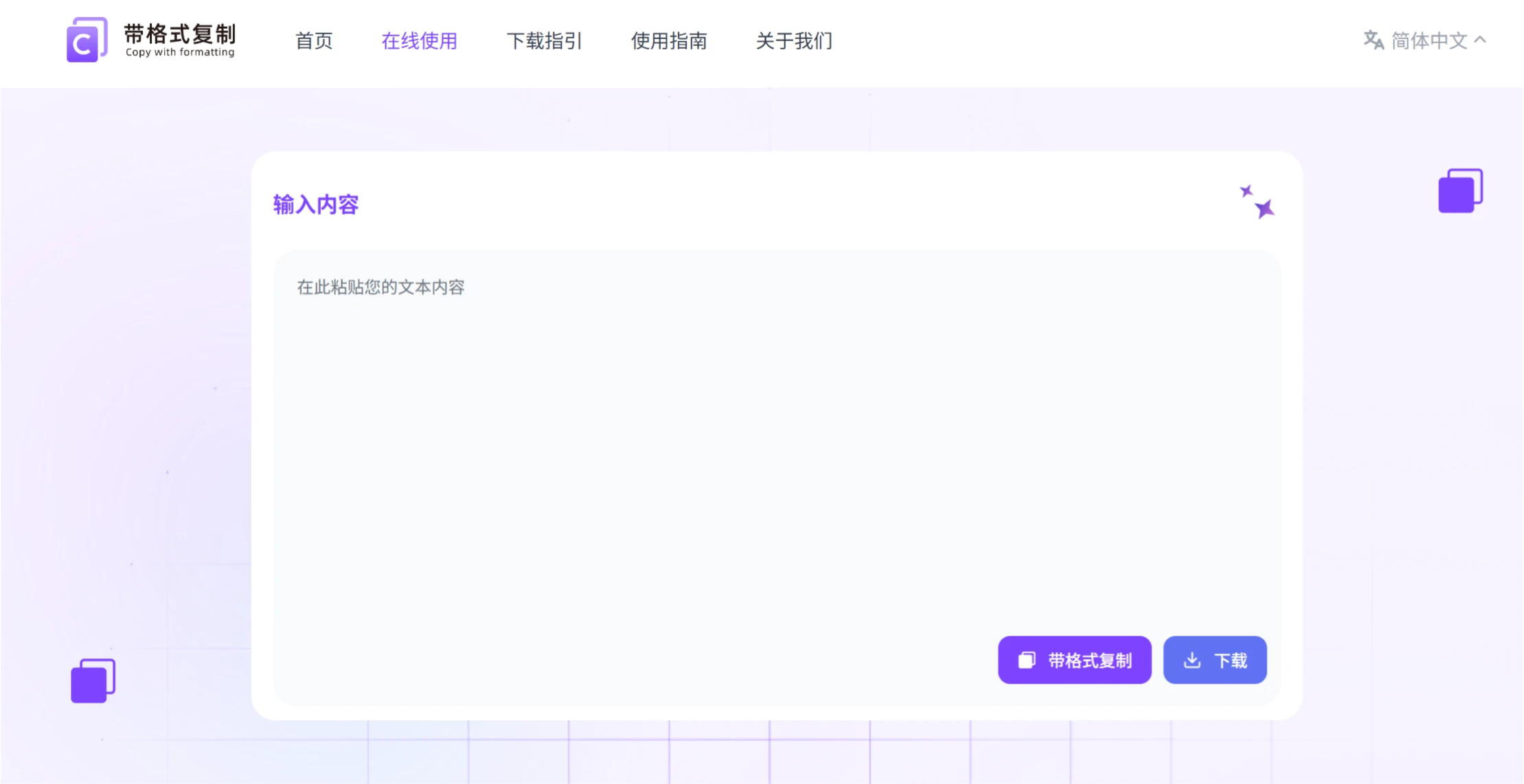Image resolution: width=1524 pixels, height=784 pixels.
Task: Open the 下载指引 navigation item
Action: 545,41
